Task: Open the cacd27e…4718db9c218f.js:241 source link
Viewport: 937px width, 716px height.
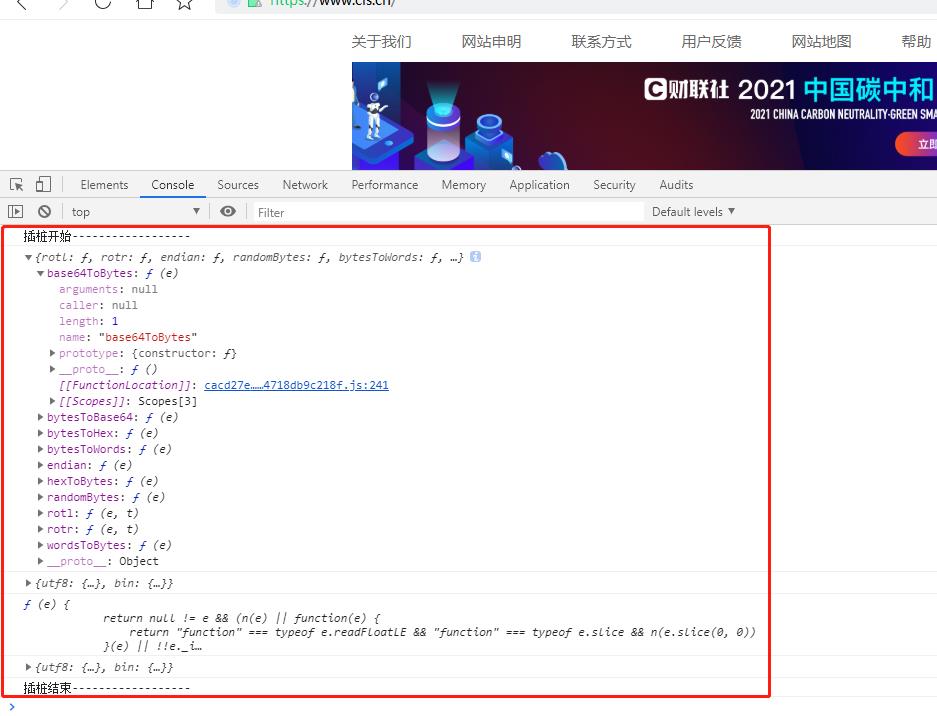Action: click(x=296, y=385)
